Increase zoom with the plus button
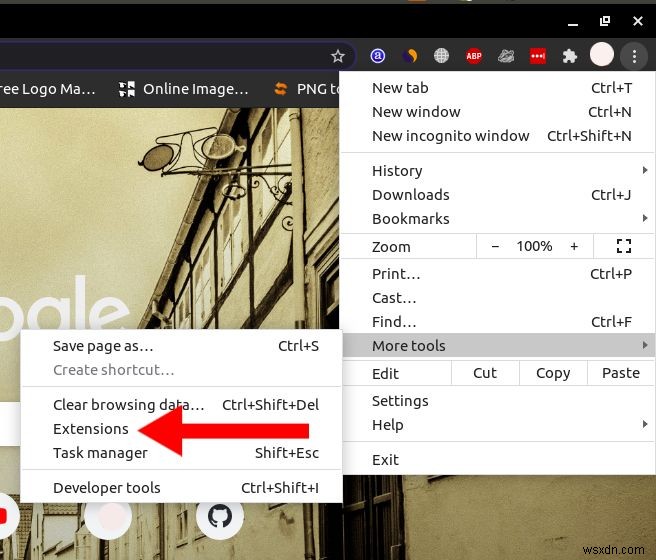This screenshot has width=656, height=560. [x=574, y=246]
